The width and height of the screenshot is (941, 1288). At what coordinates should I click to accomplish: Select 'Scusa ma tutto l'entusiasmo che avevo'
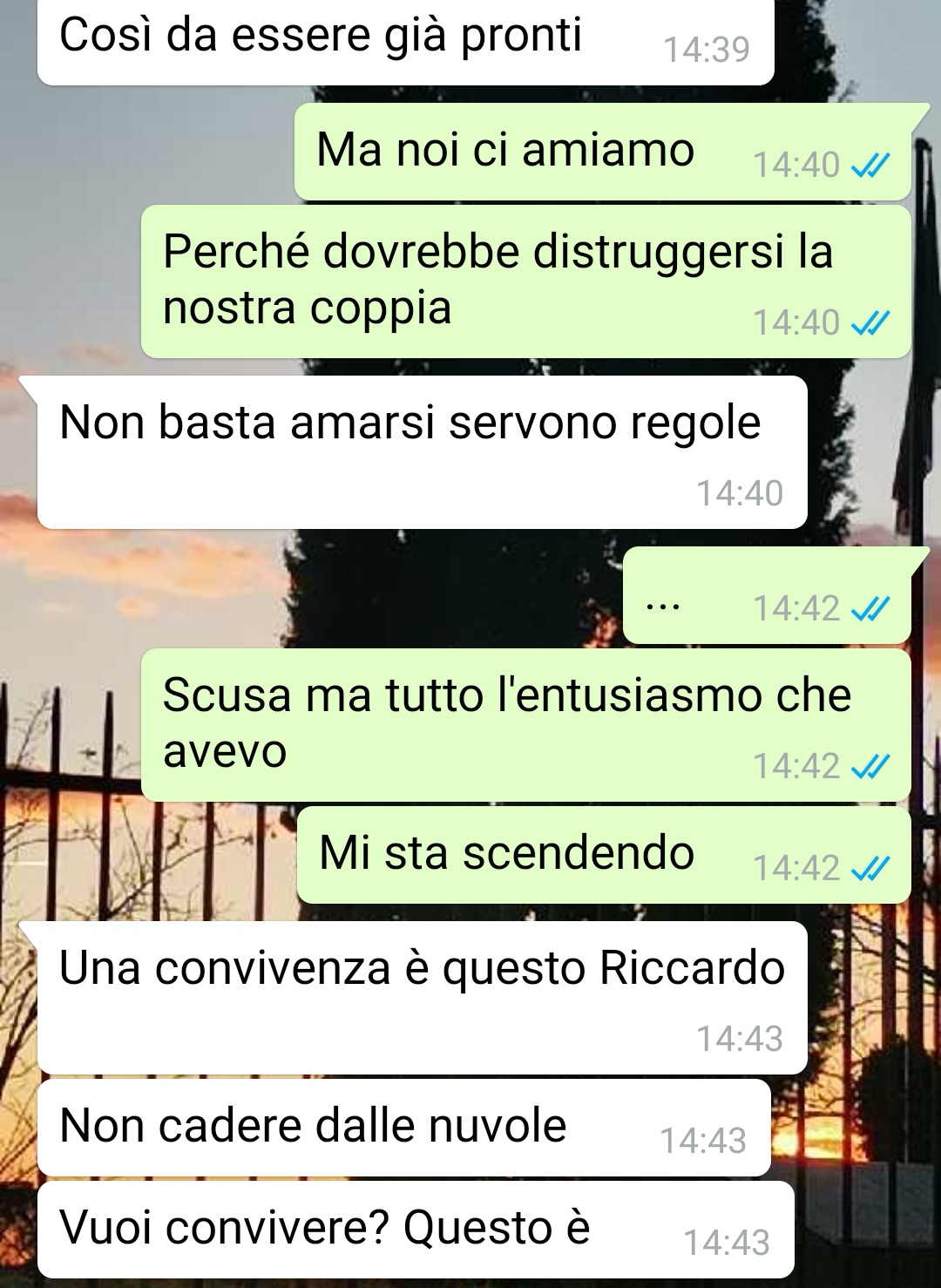[x=526, y=725]
